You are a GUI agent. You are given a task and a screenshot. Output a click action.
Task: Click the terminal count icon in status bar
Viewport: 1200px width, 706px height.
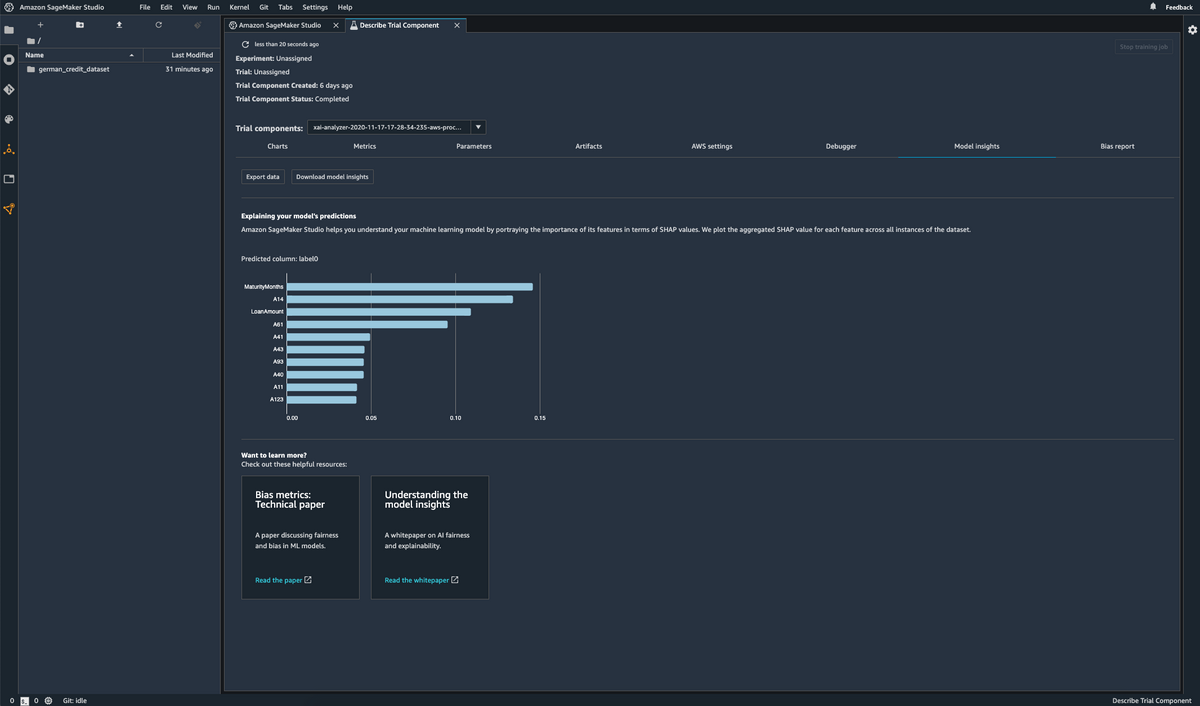[24, 700]
